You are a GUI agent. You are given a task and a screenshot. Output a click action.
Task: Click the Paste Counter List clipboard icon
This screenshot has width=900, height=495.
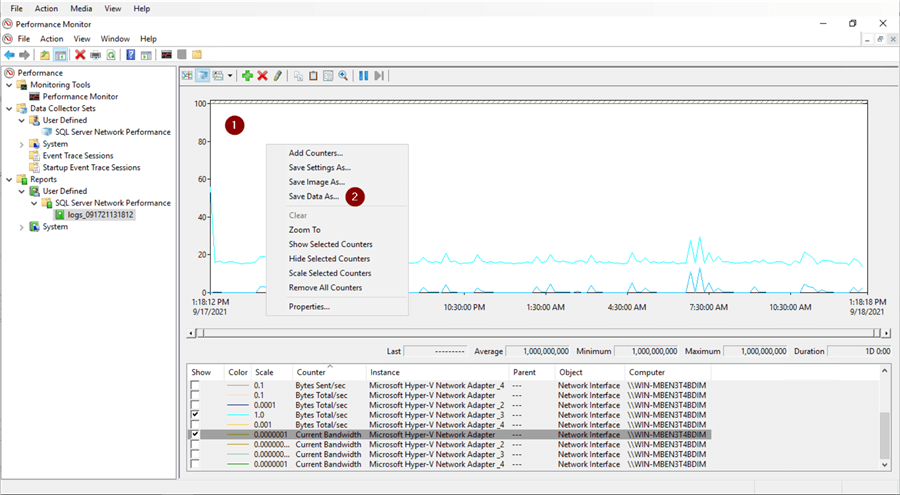pyautogui.click(x=313, y=75)
